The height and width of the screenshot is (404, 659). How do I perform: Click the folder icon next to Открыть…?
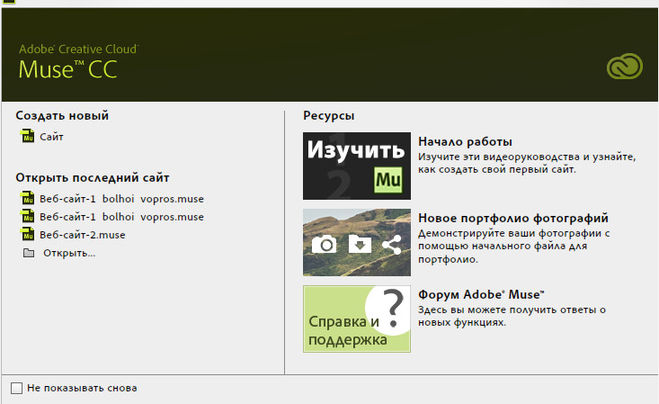(x=29, y=253)
